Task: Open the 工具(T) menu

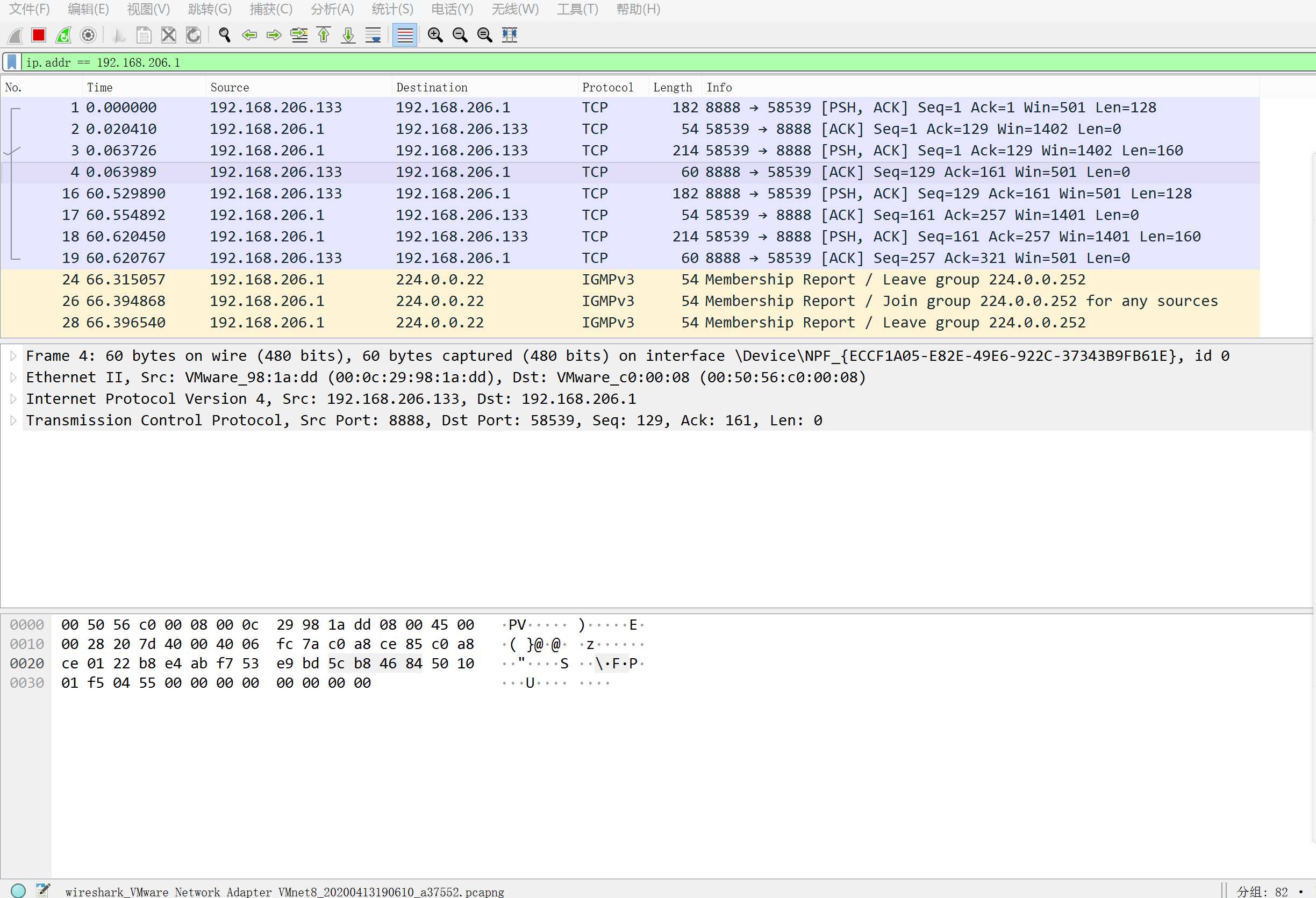Action: [x=577, y=9]
